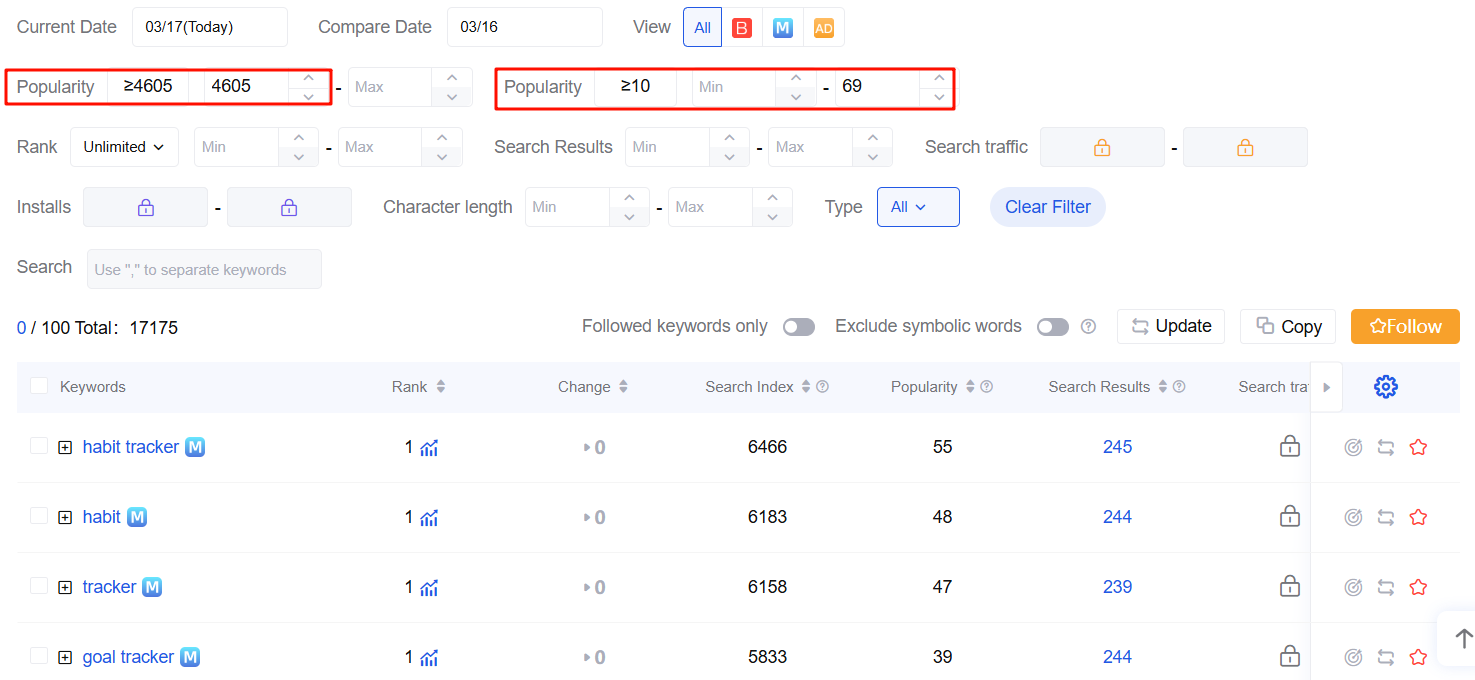1475x680 pixels.
Task: Select the blue M view tab
Action: pyautogui.click(x=783, y=28)
